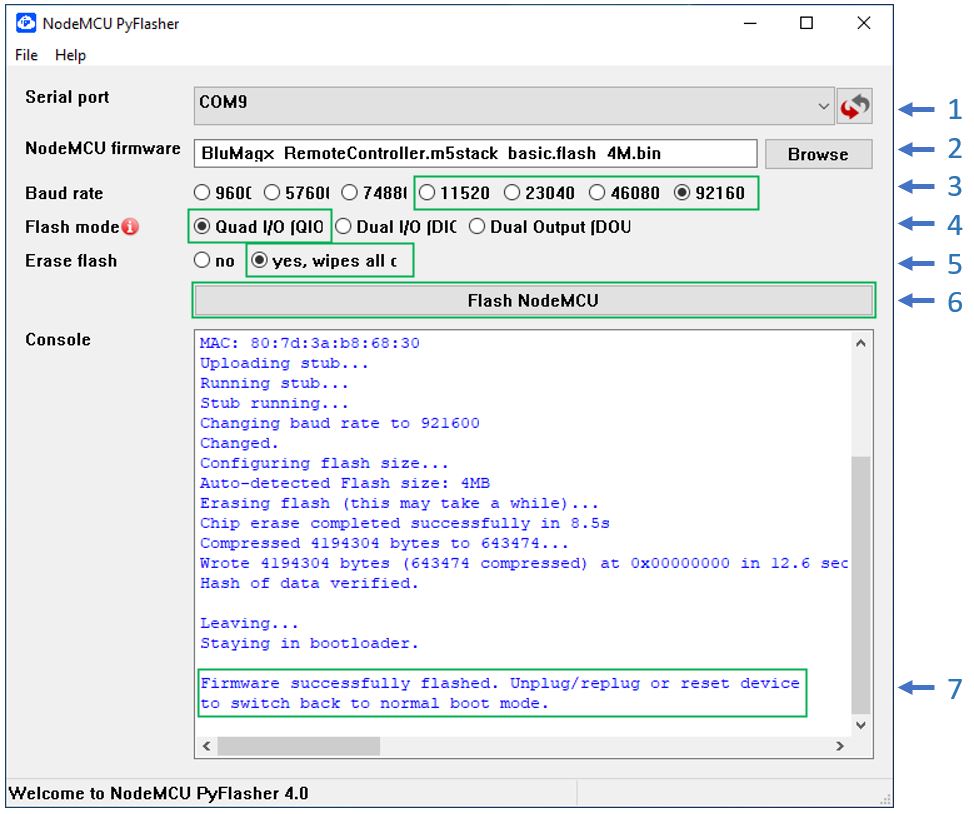Click the NodeMCU PyFlasher title bar app icon
Screen dimensions: 974x814
[x=26, y=23]
